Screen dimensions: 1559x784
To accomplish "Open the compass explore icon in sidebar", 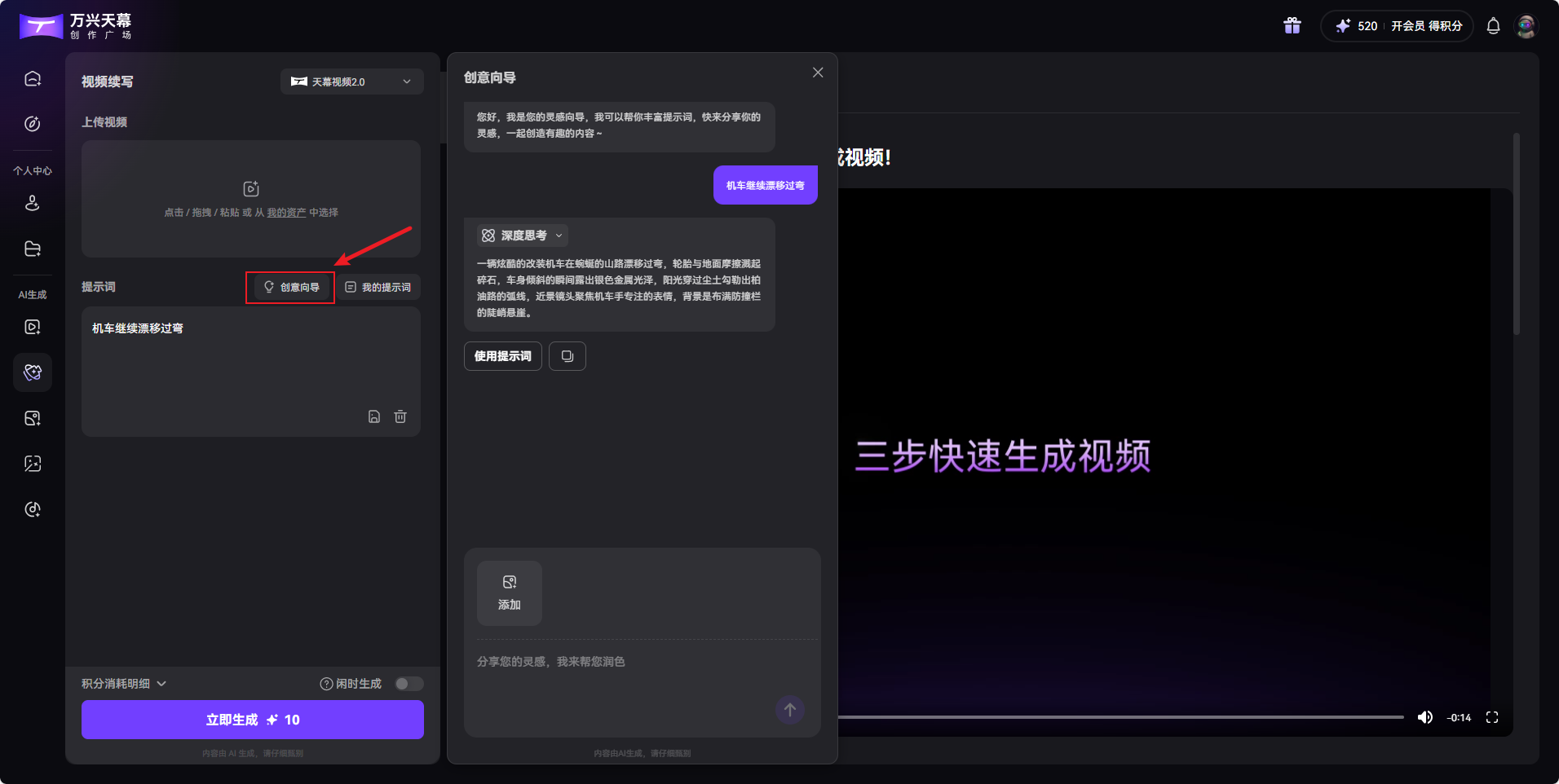I will [33, 124].
